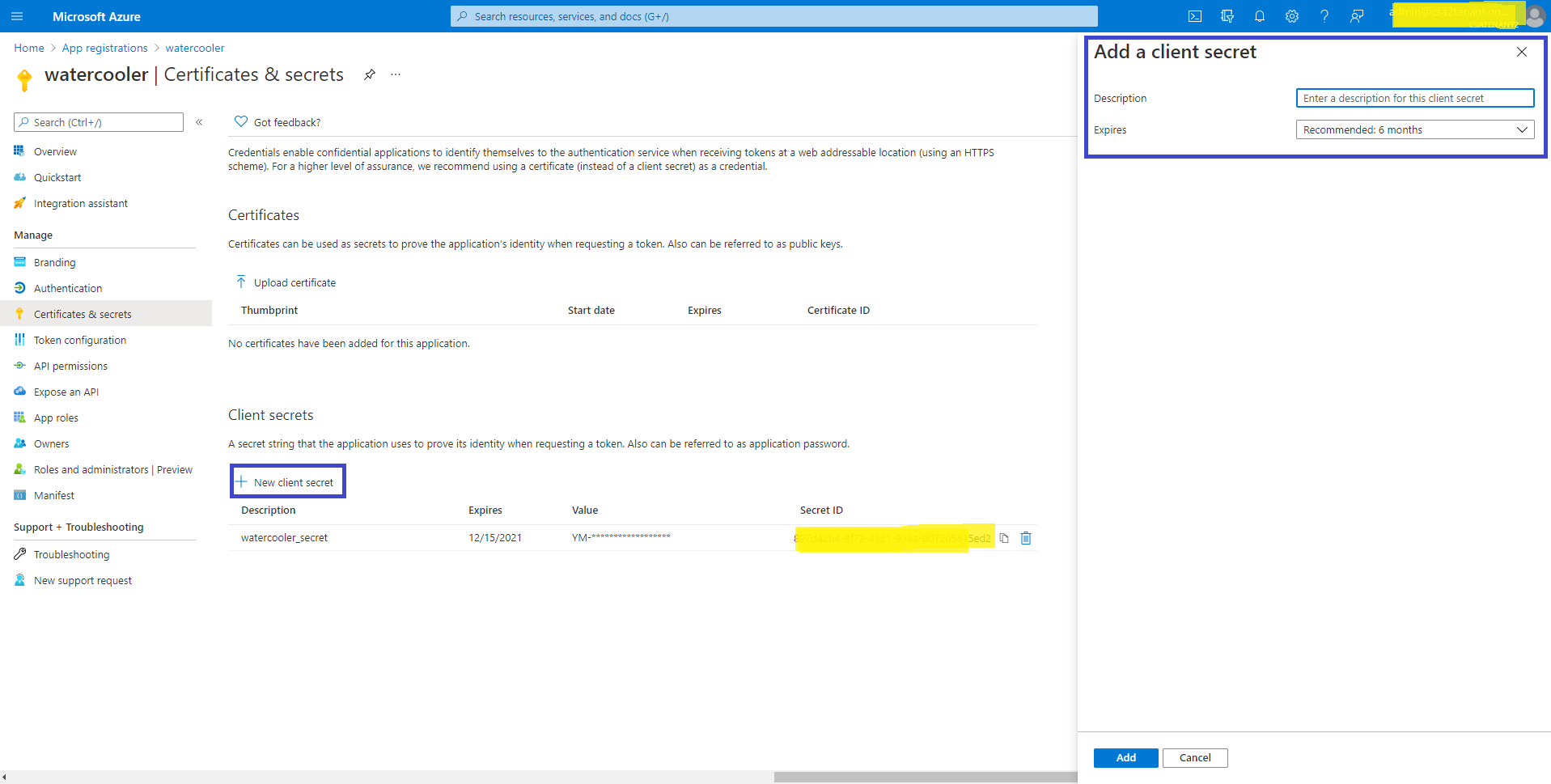Click Home breadcrumb link
This screenshot has width=1551, height=784.
click(x=29, y=48)
